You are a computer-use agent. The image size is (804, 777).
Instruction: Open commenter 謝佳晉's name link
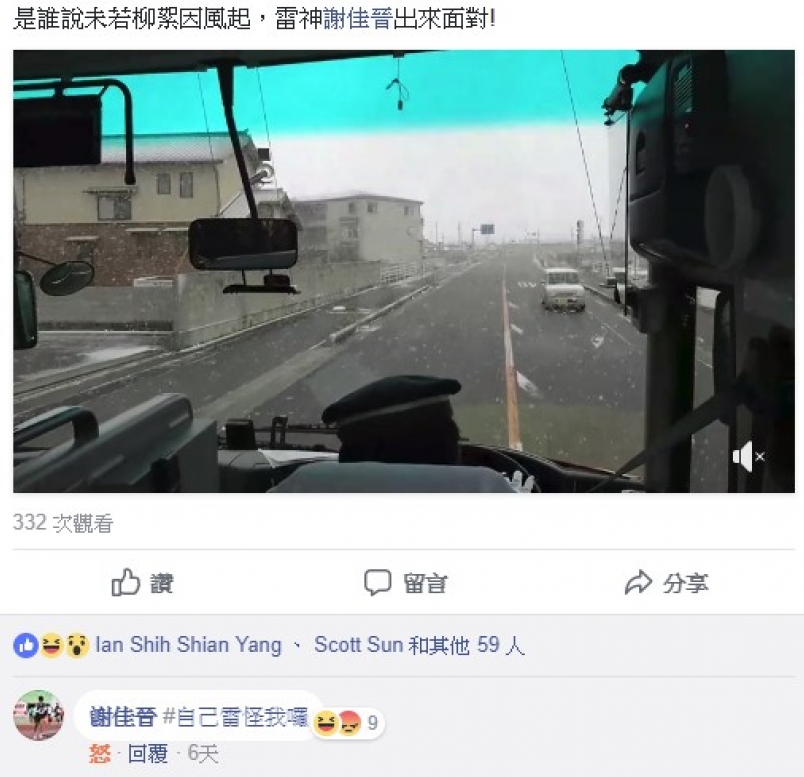pos(124,717)
